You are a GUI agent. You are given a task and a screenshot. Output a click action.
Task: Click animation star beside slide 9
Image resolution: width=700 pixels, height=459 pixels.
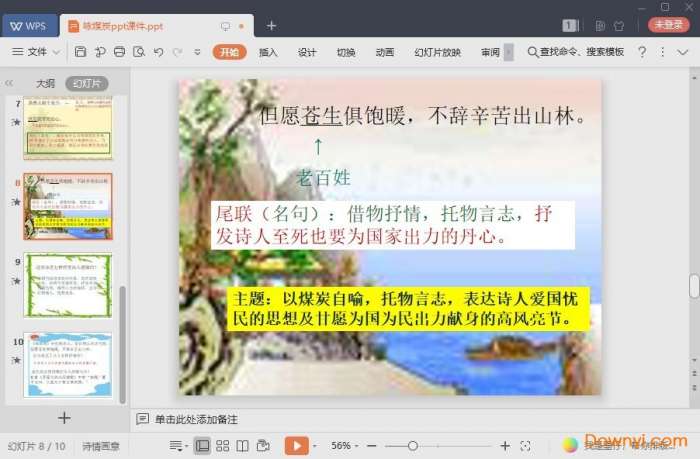pos(17,281)
